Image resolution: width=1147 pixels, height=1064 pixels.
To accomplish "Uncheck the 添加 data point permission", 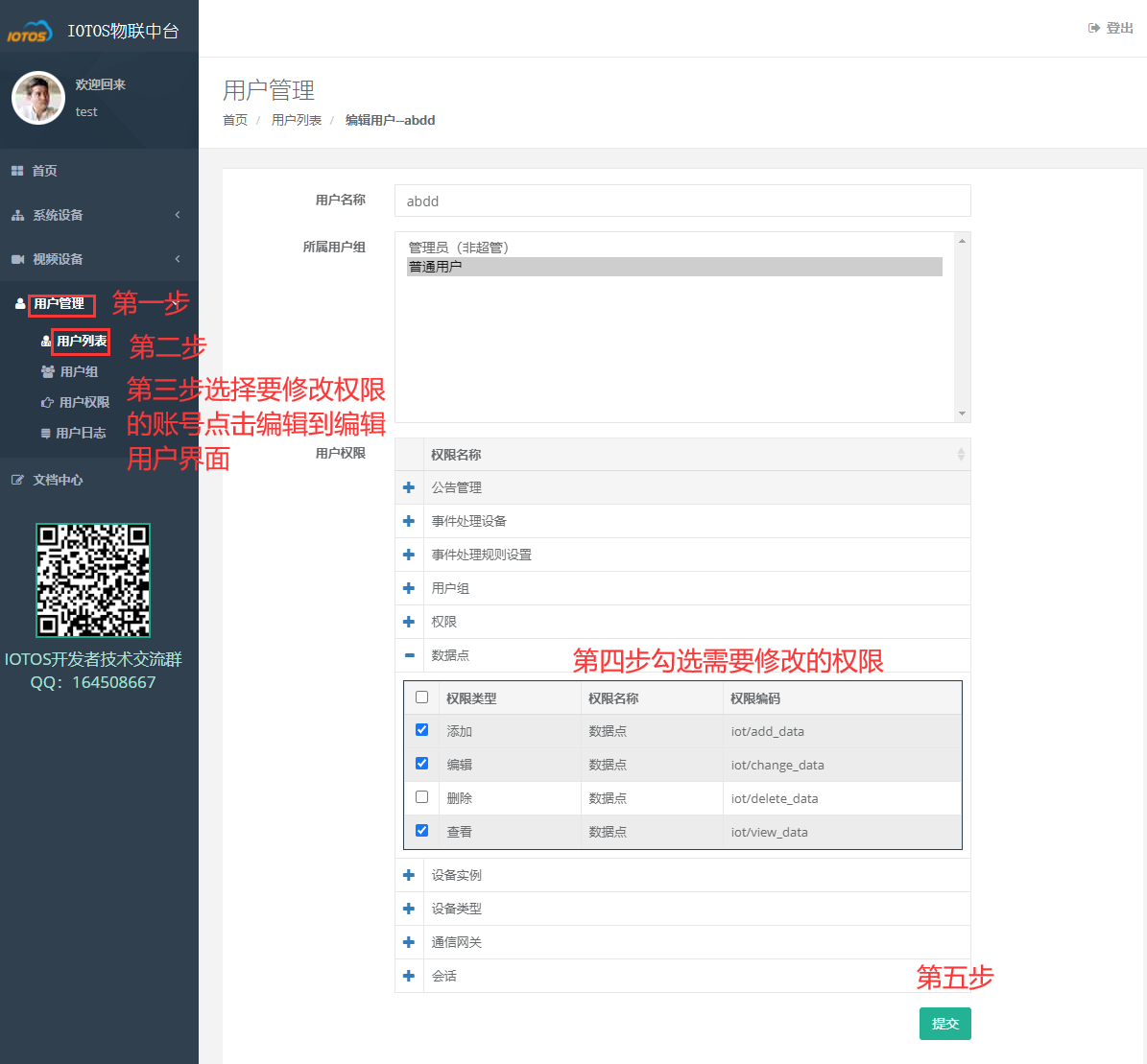I will 421,729.
